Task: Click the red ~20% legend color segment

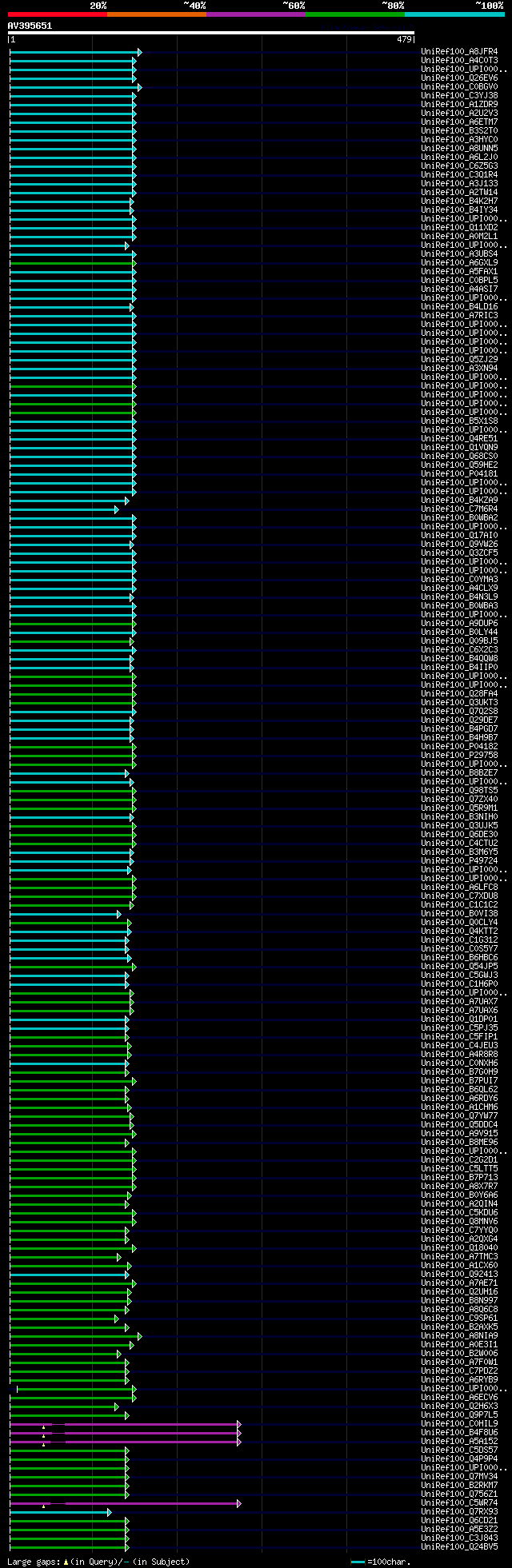Action: point(57,14)
